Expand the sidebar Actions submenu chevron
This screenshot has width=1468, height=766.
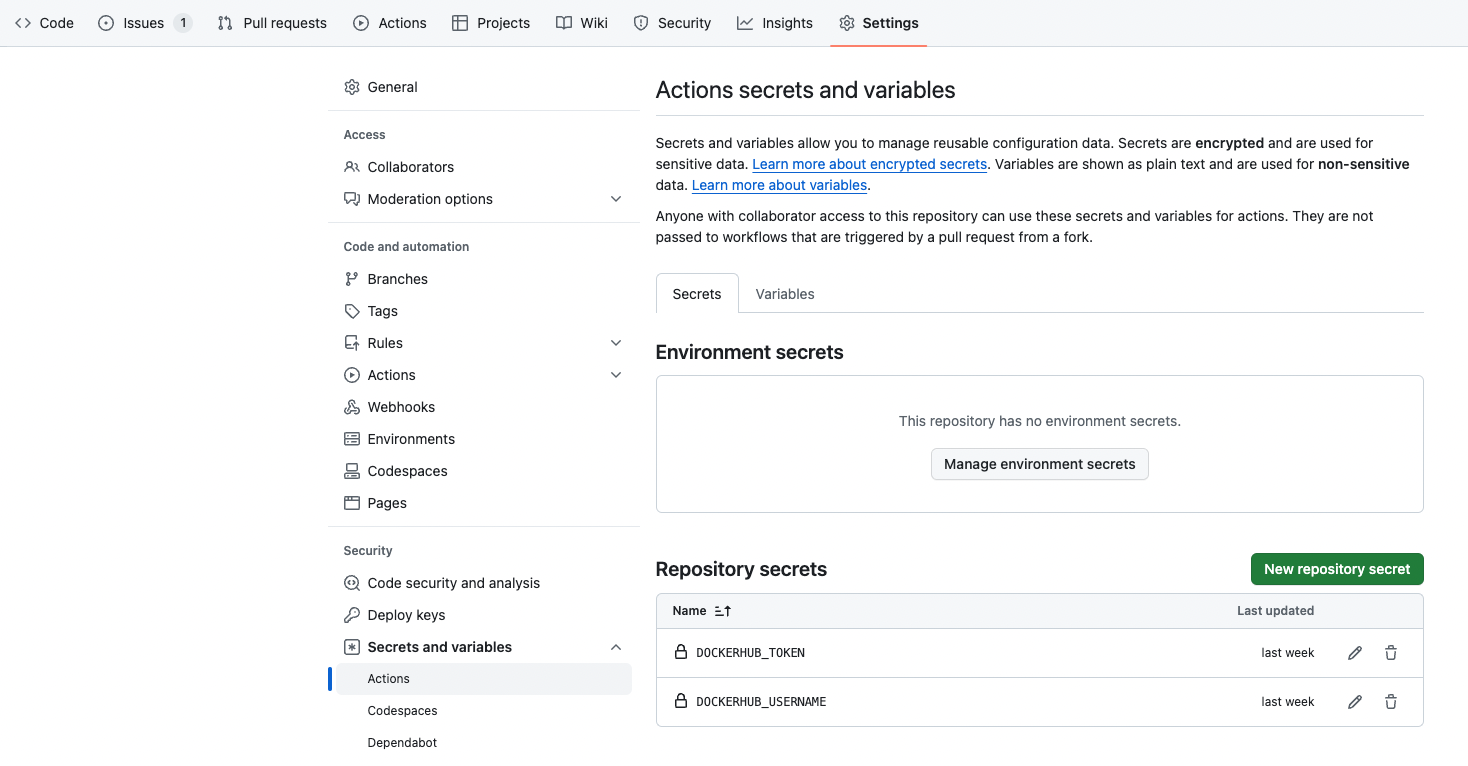tap(616, 375)
